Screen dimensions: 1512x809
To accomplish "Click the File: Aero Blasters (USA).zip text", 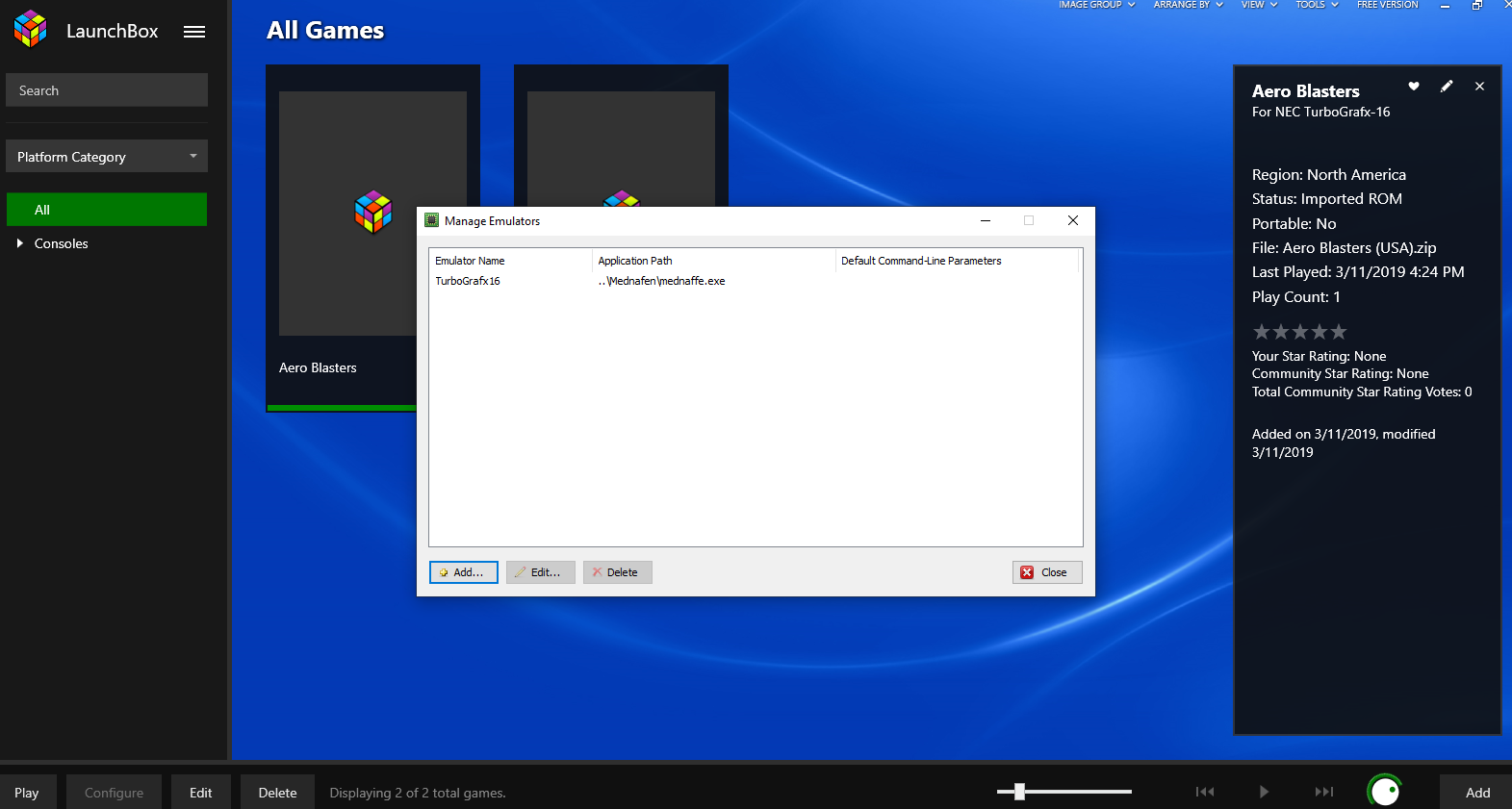I will tap(1344, 247).
